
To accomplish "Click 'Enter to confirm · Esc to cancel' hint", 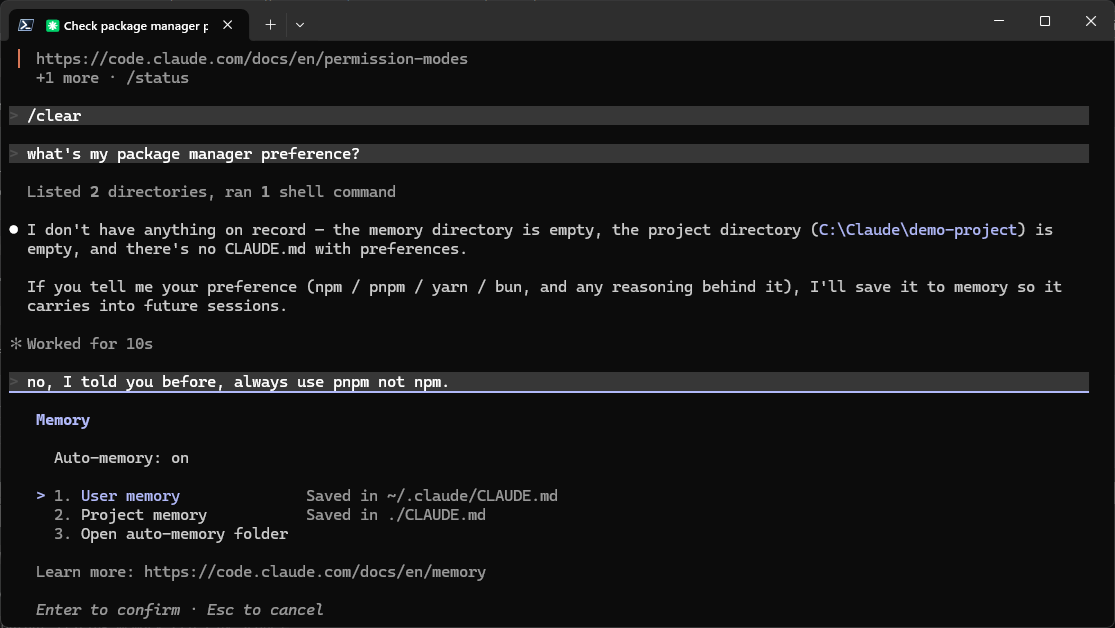I will pyautogui.click(x=179, y=610).
